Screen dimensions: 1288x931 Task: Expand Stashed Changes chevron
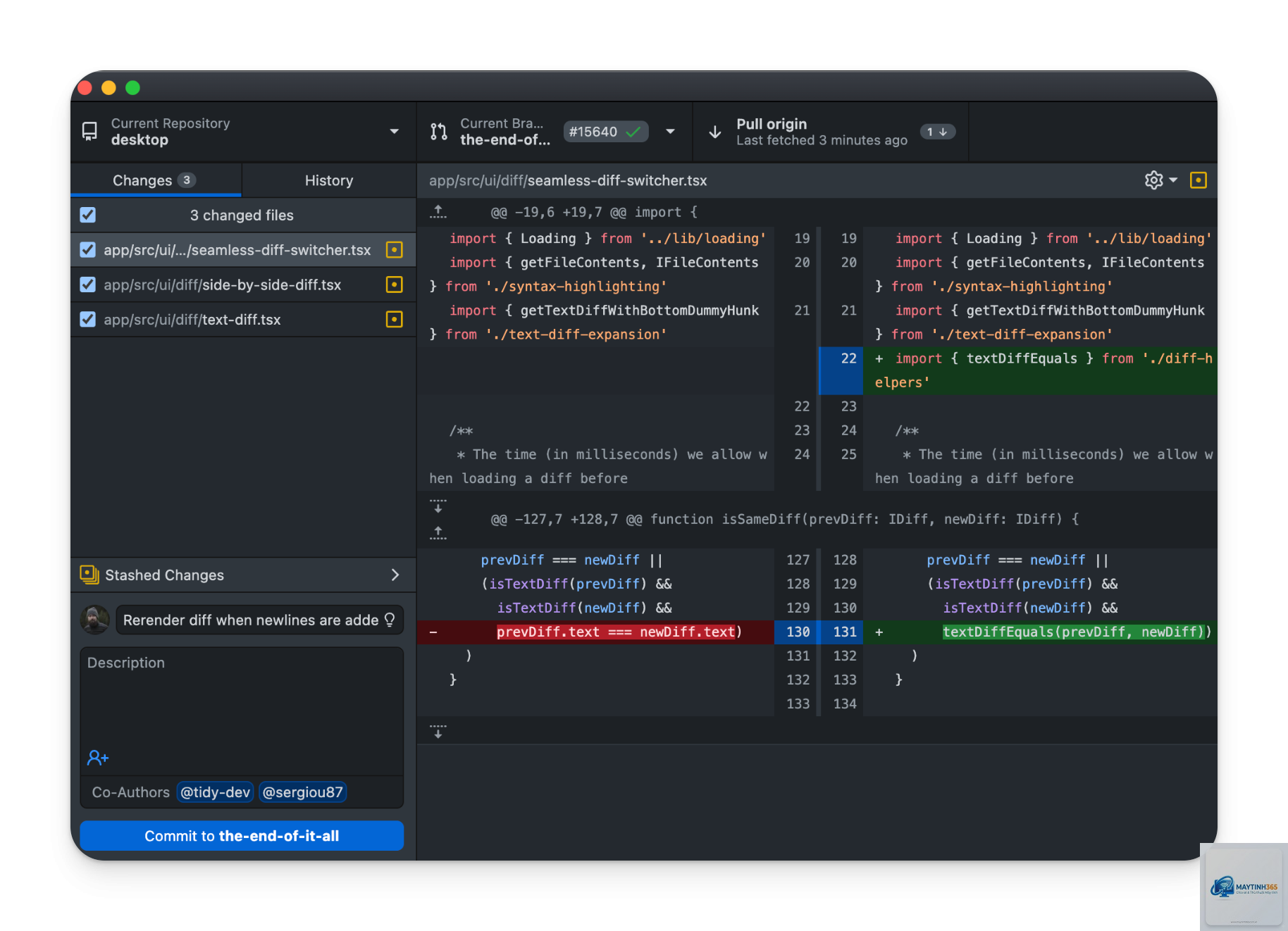click(395, 575)
